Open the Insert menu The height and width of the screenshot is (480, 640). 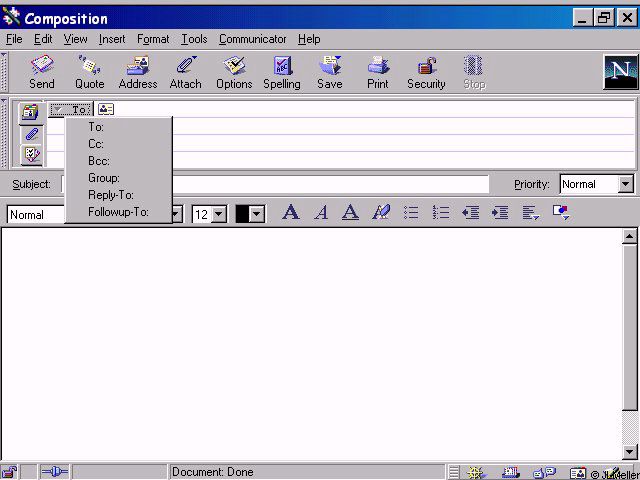click(x=112, y=39)
